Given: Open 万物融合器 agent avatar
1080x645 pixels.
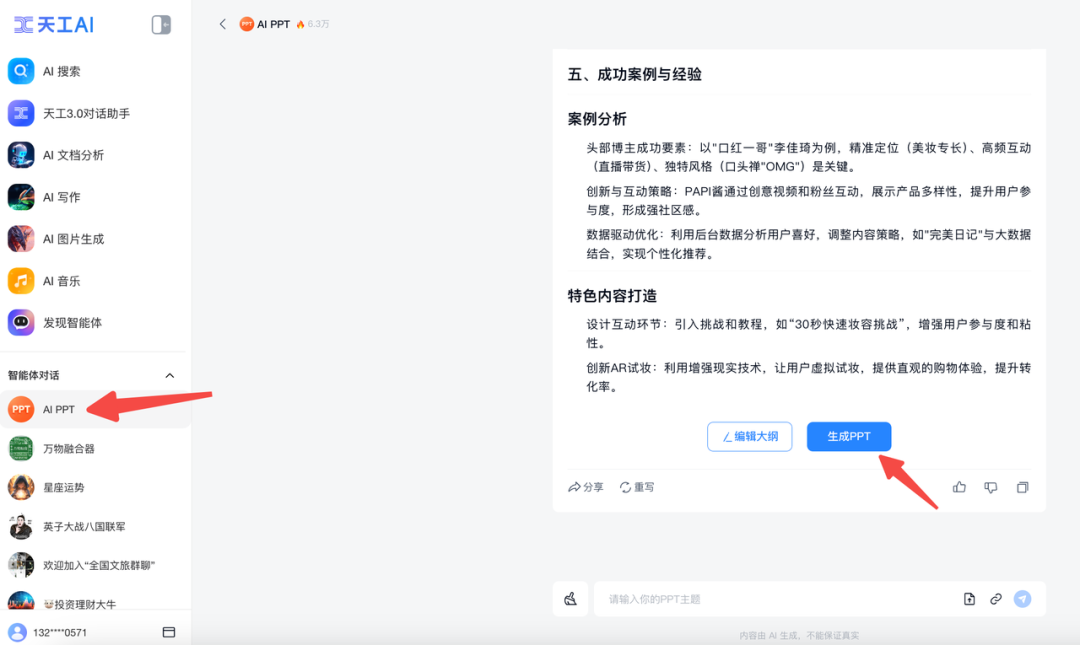Looking at the screenshot, I should pyautogui.click(x=21, y=449).
